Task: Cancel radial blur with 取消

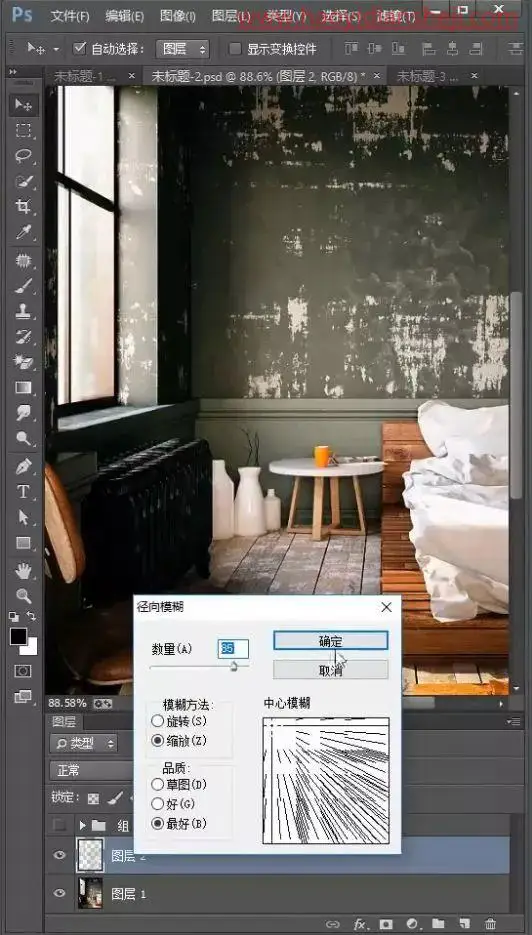Action: click(330, 670)
